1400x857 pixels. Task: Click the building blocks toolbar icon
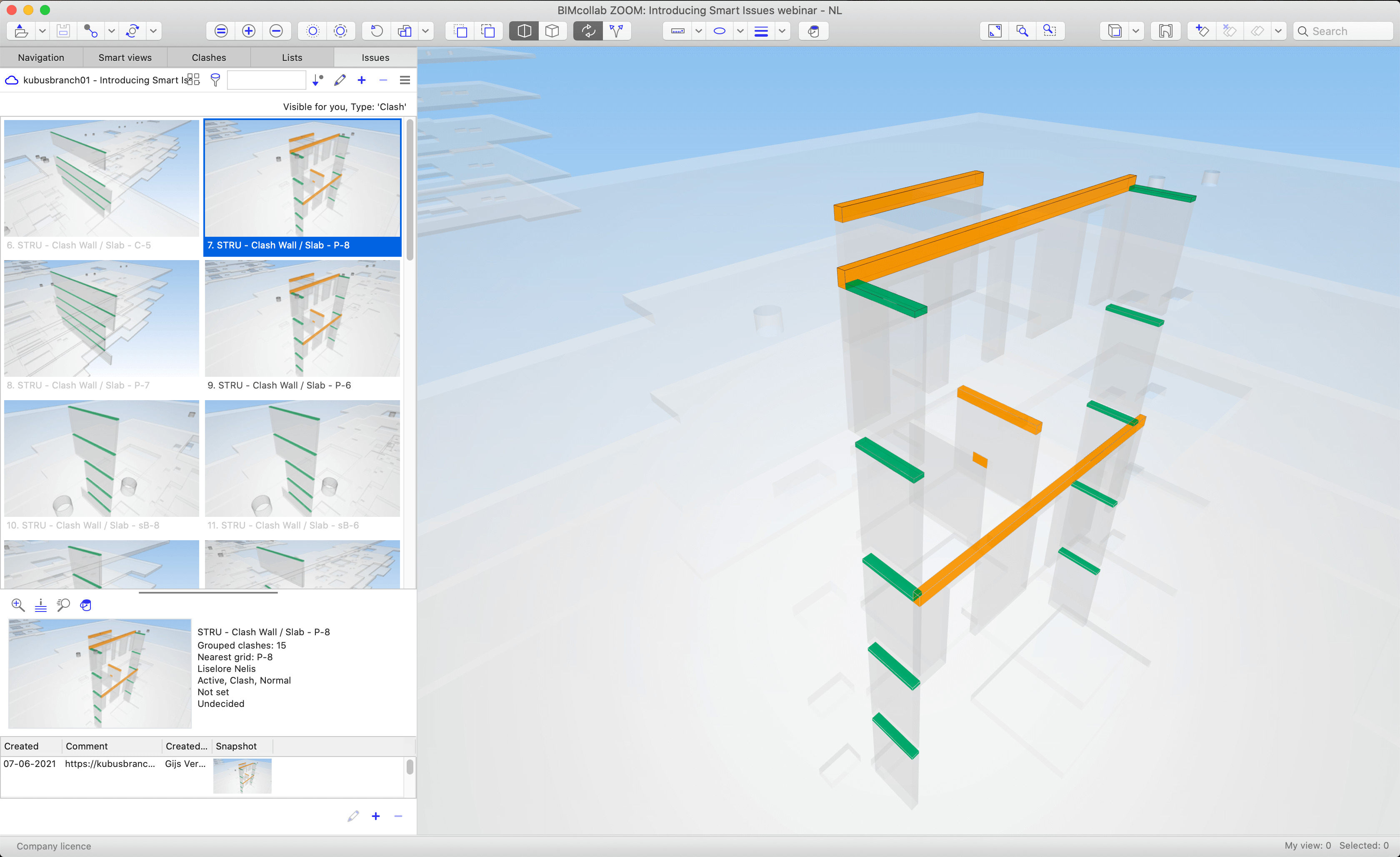pyautogui.click(x=405, y=31)
